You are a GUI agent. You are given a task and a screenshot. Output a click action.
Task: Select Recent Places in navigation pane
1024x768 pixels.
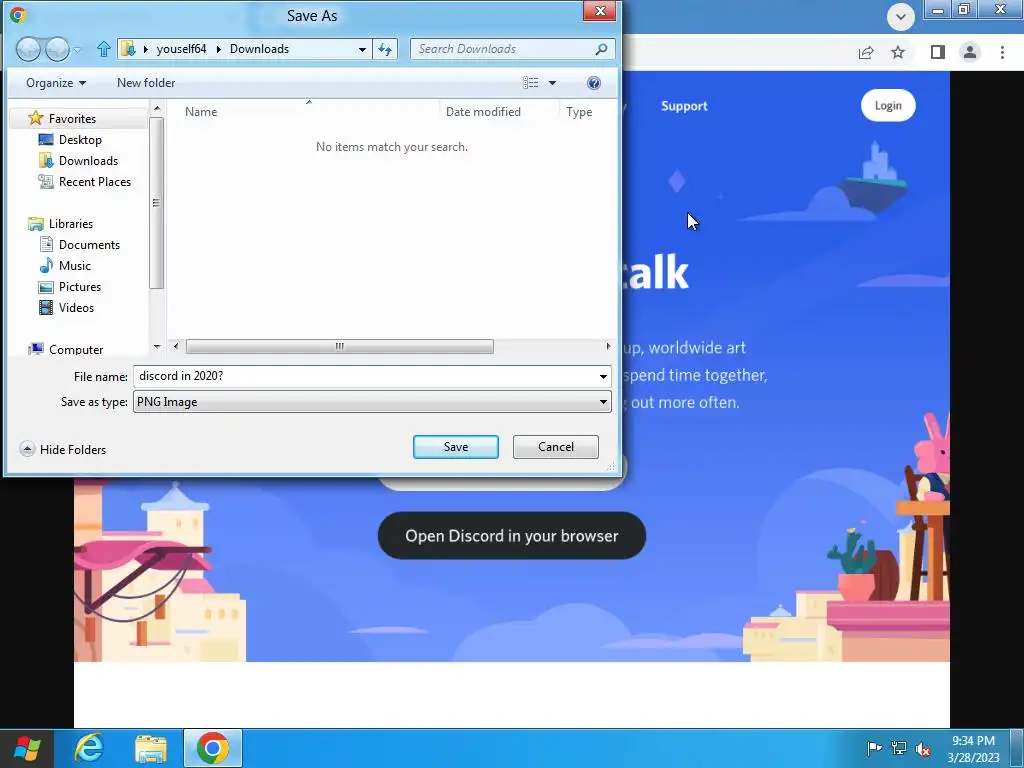(95, 182)
